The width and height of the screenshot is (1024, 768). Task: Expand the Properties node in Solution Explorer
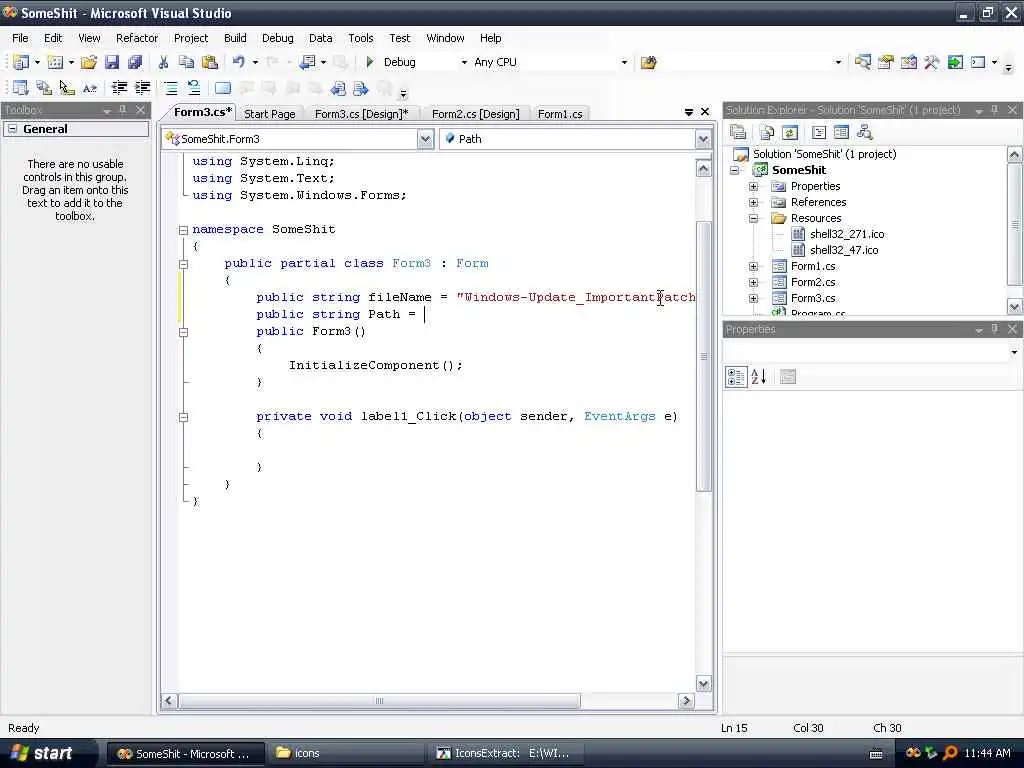point(754,186)
